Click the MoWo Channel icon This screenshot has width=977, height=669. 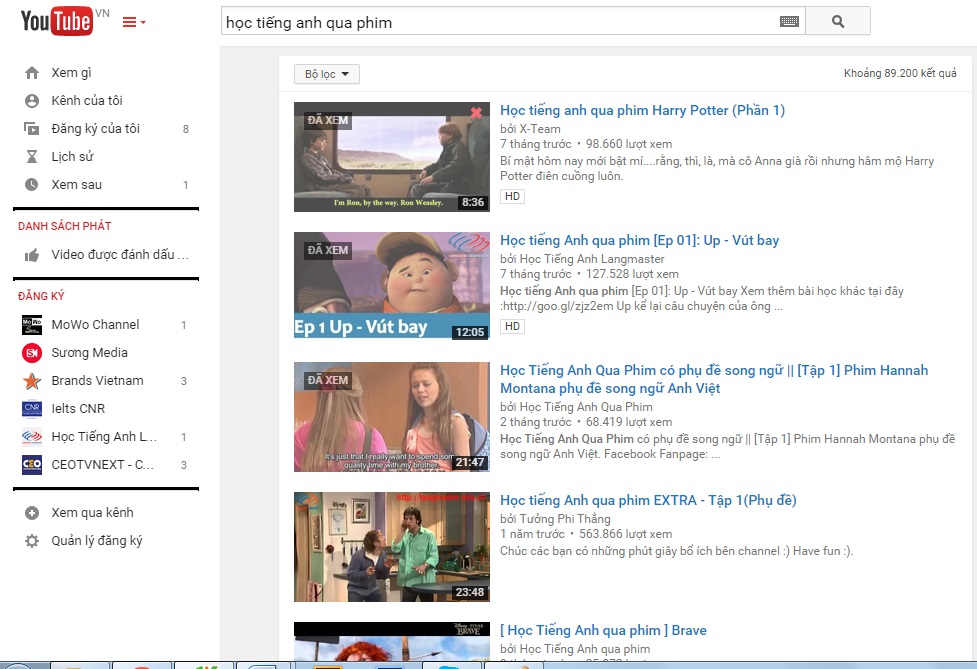[x=32, y=325]
